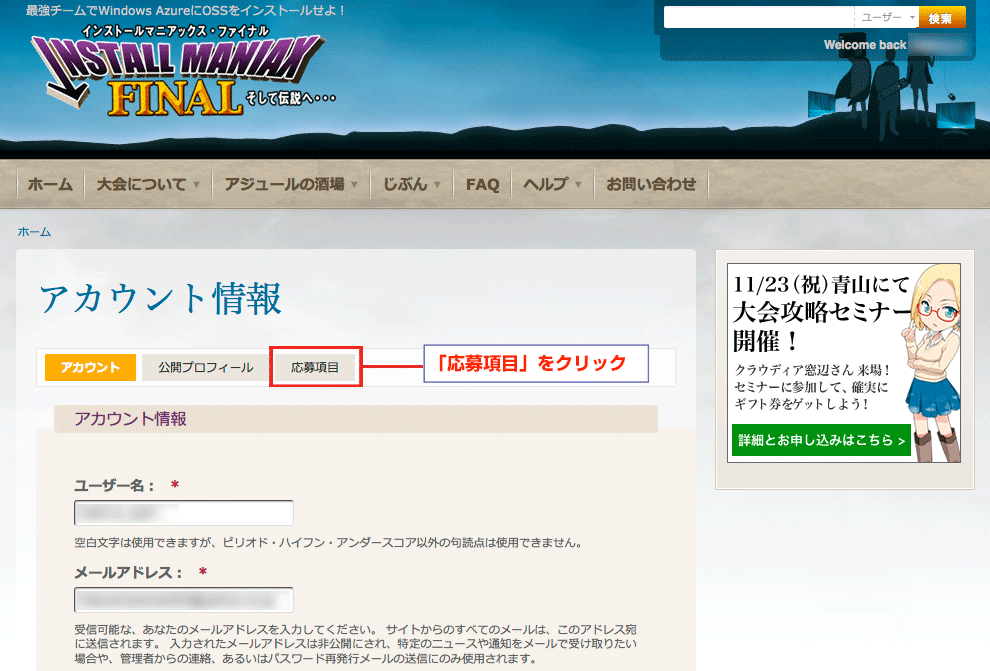Image resolution: width=990 pixels, height=671 pixels.
Task: Expand the ヘルプ menu
Action: [x=552, y=184]
